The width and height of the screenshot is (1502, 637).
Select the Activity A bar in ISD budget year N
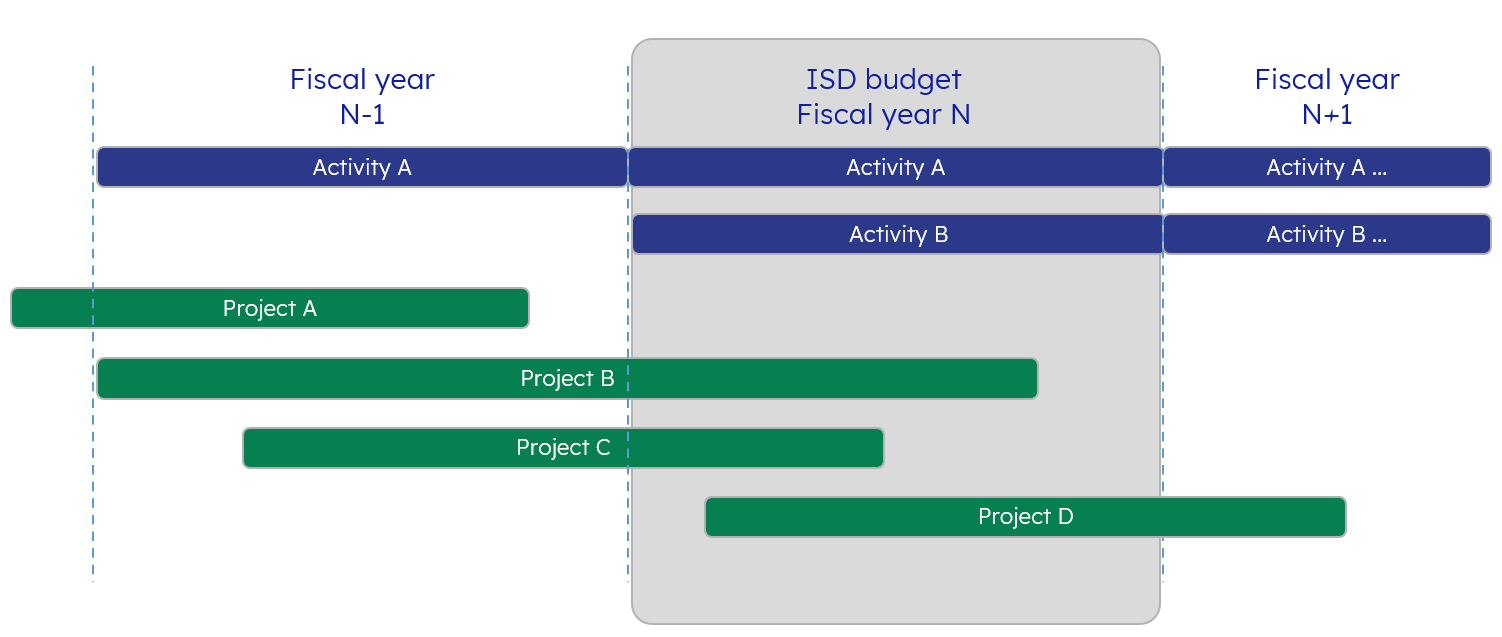895,167
